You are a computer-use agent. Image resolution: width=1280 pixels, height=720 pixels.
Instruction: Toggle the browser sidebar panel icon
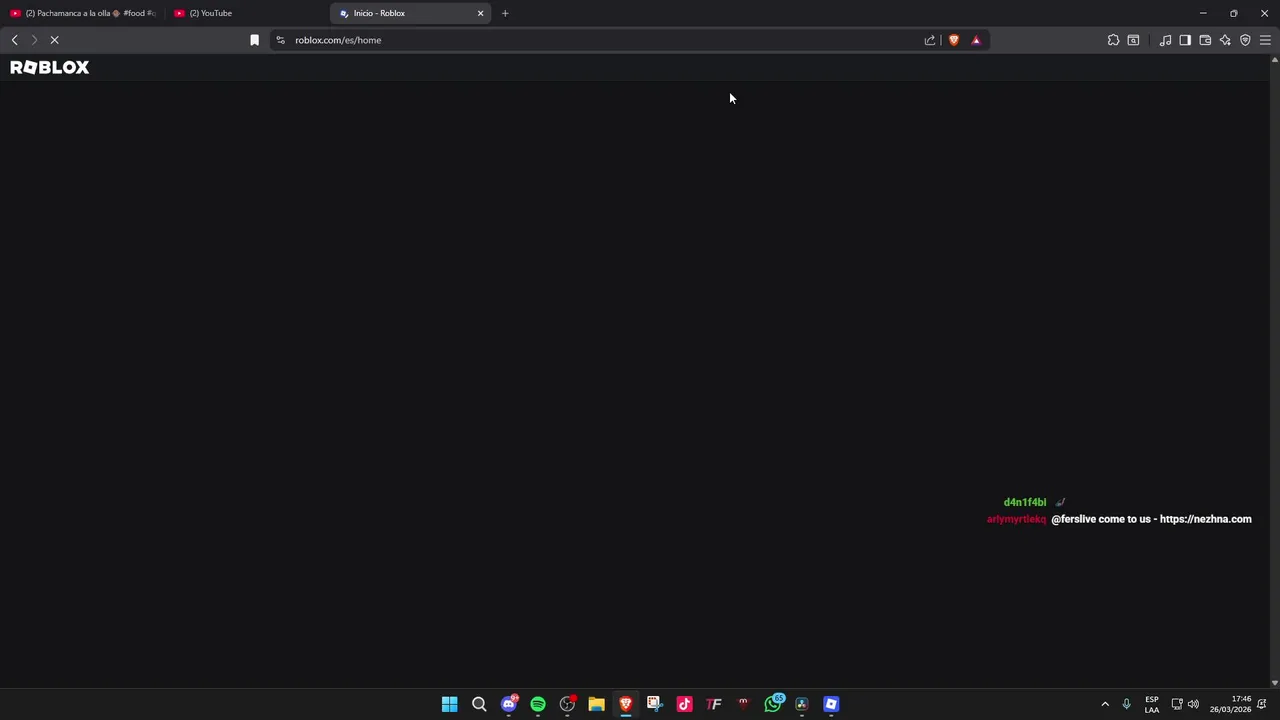[1185, 40]
